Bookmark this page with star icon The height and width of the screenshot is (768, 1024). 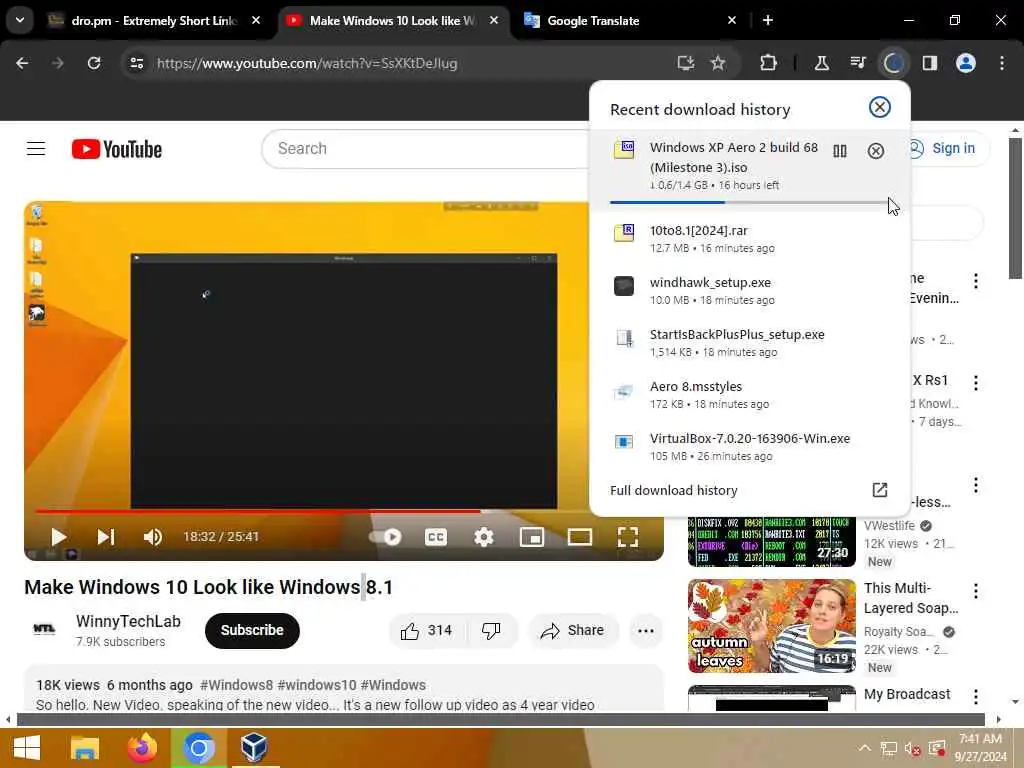coord(718,63)
